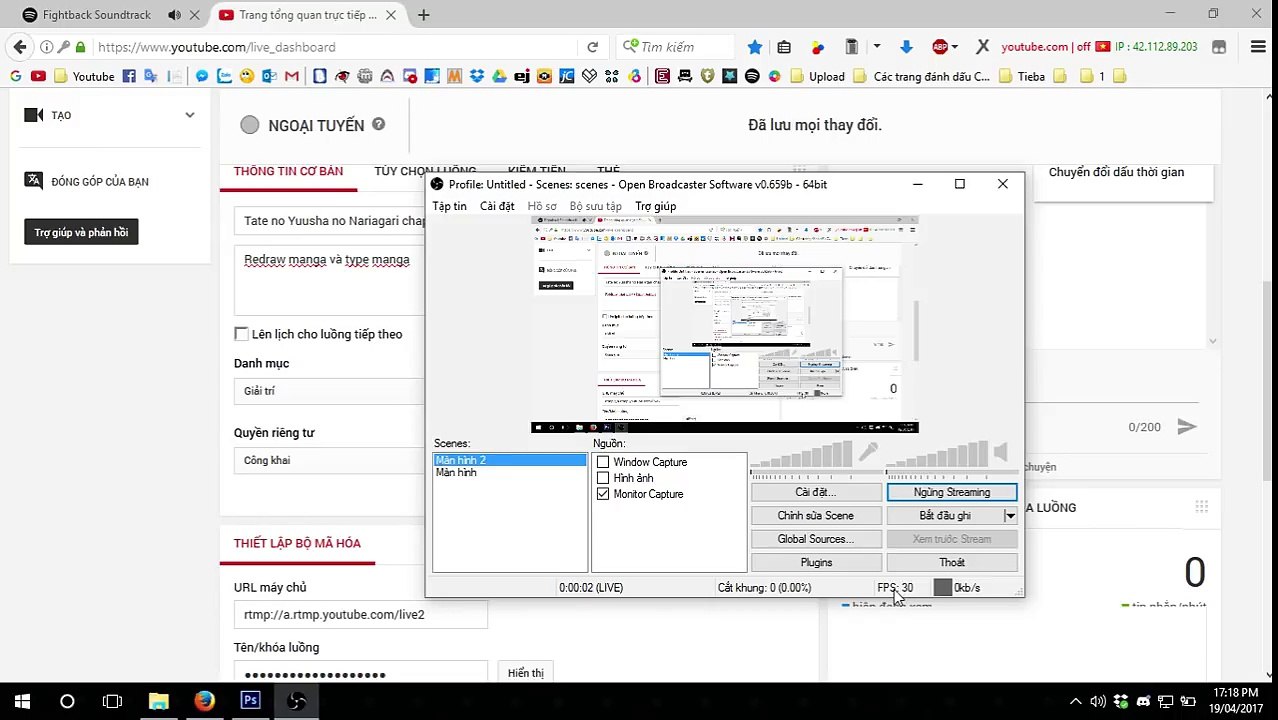Viewport: 1278px width, 720px height.
Task: Open the red YouTube bookmark icon
Action: (38, 76)
